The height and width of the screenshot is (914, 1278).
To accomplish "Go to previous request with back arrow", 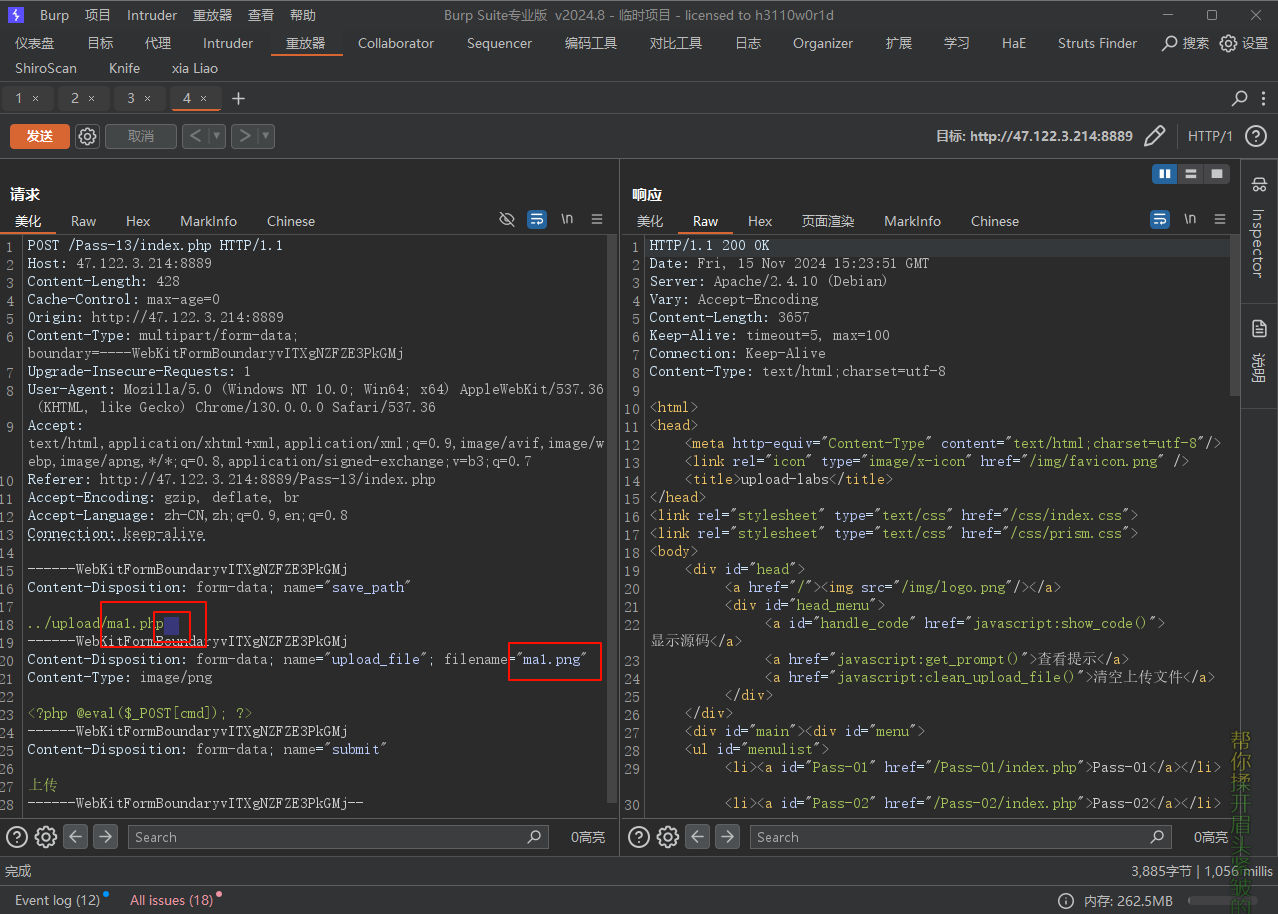I will (196, 136).
